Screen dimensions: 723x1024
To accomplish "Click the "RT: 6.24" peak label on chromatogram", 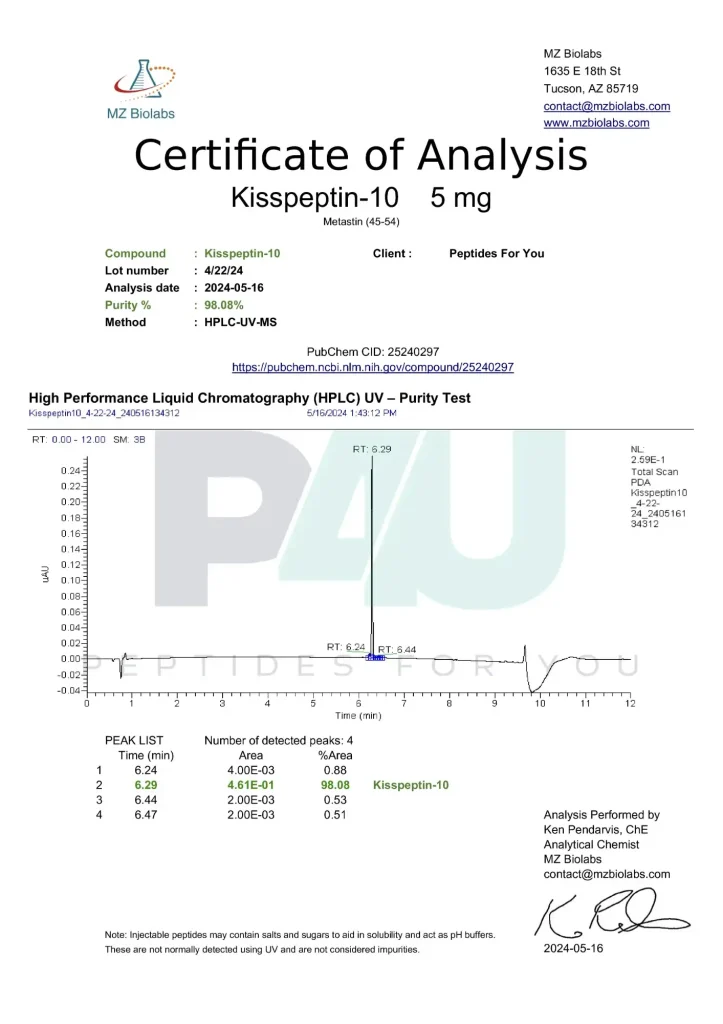I will 345,647.
